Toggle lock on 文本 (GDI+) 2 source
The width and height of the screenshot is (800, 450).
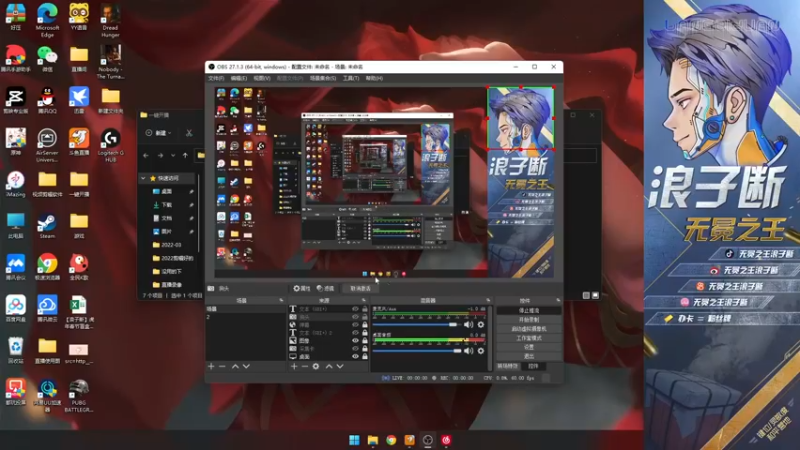pos(365,333)
